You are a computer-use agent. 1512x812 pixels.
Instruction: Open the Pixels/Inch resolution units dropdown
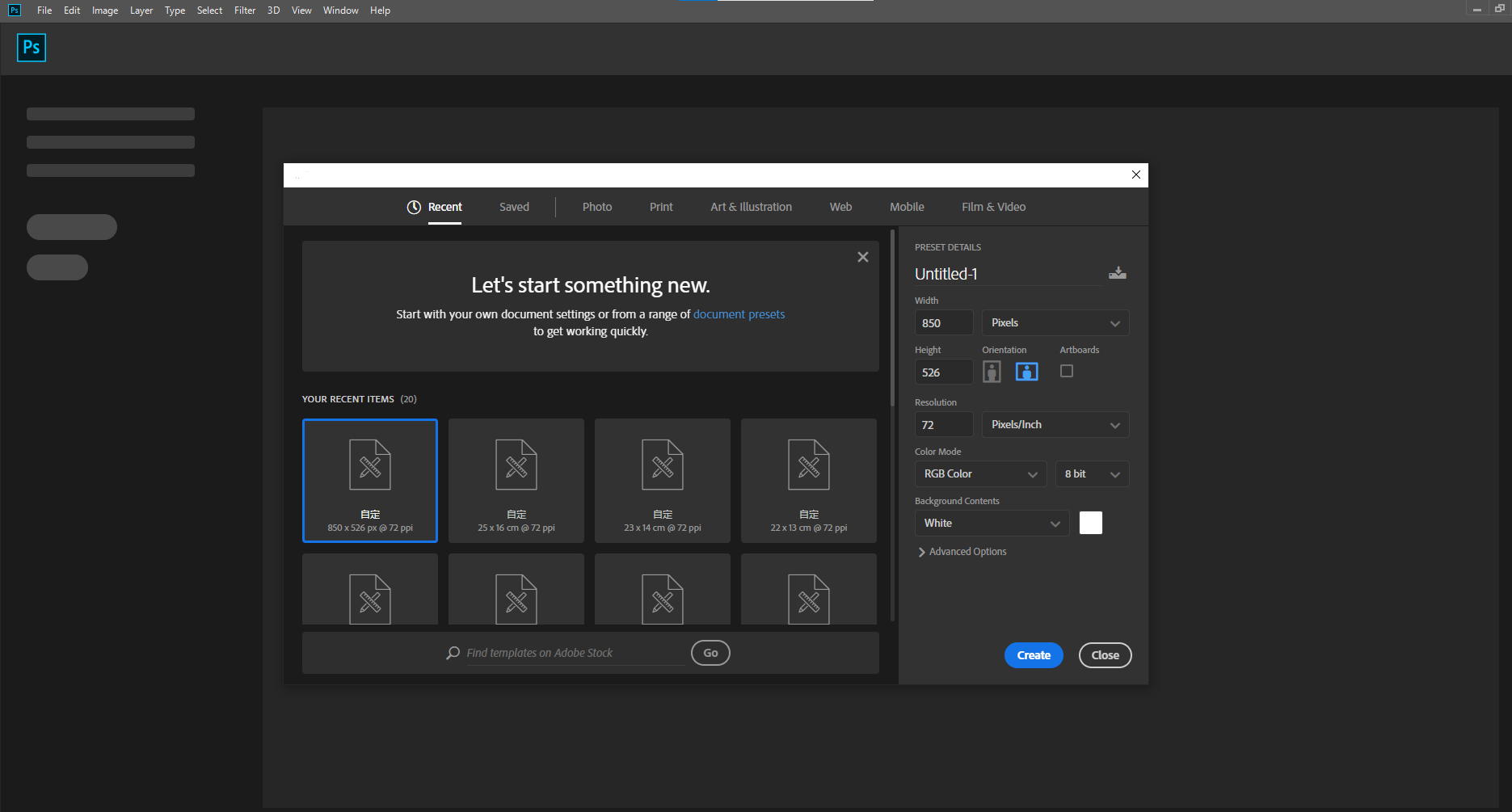(x=1055, y=424)
